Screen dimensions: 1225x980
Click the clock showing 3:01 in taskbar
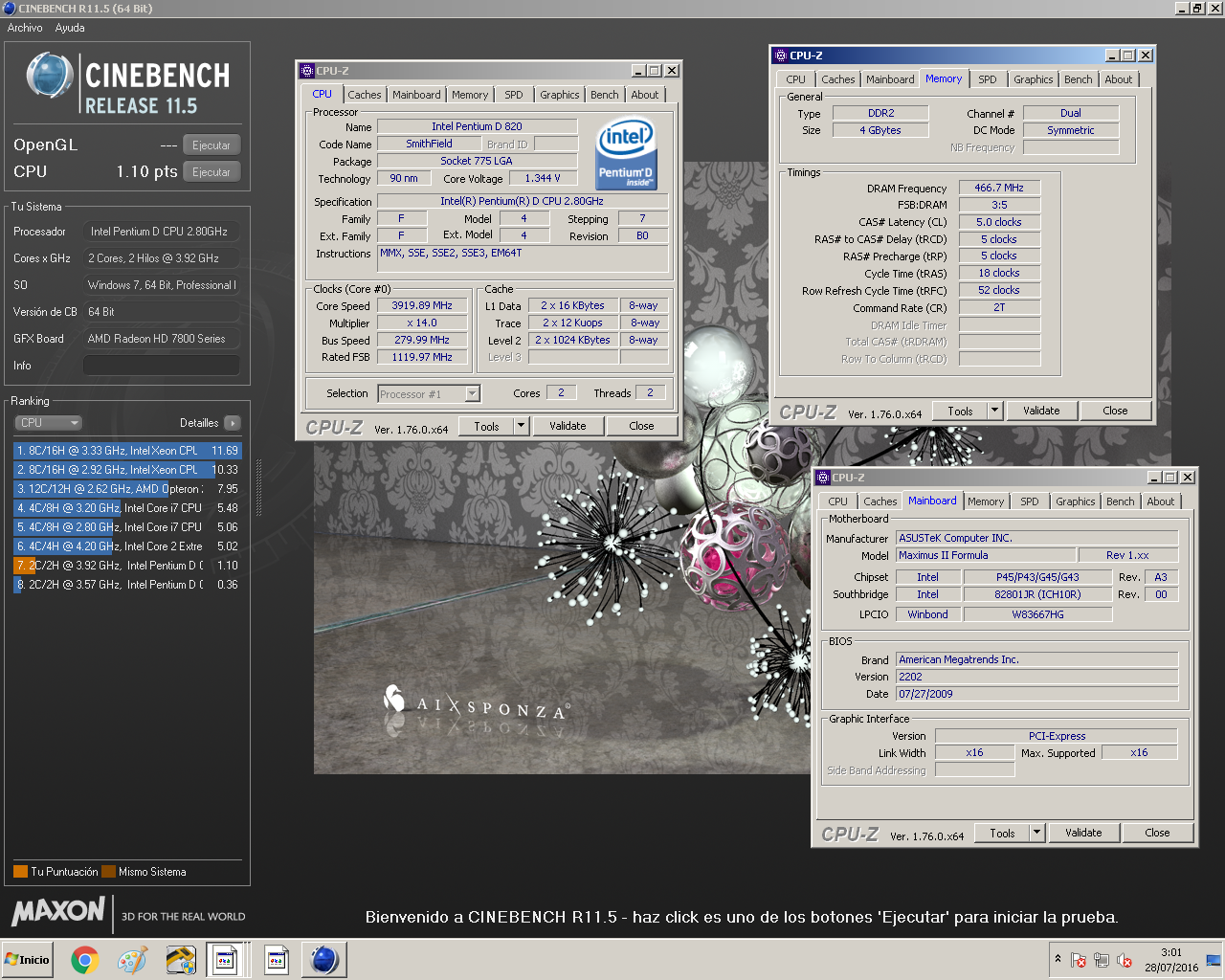coord(1171,960)
